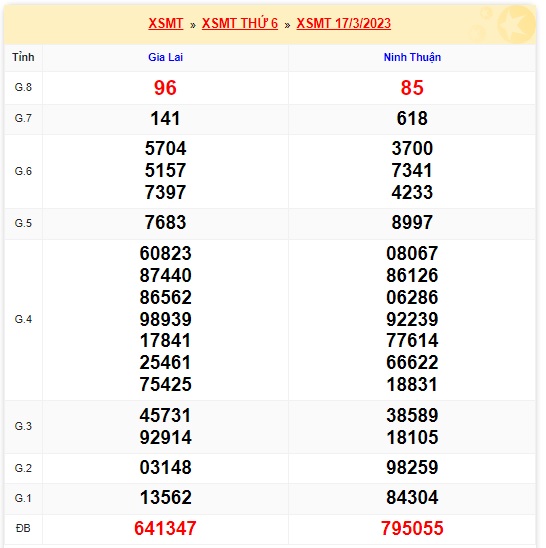Select the number 66622 in G.4
This screenshot has width=546, height=548.
[412, 362]
